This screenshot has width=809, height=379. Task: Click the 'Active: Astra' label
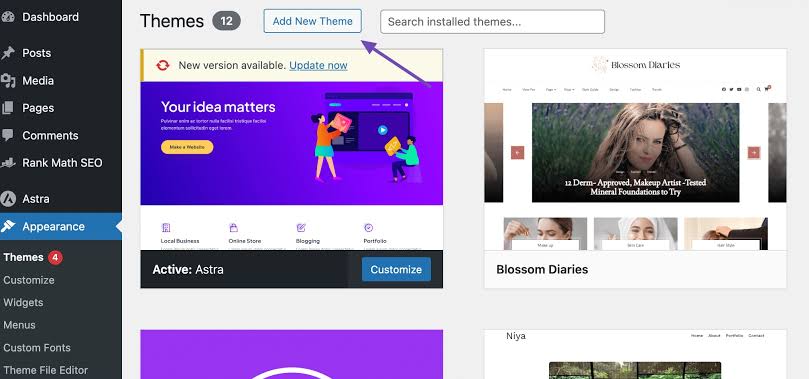pos(188,269)
